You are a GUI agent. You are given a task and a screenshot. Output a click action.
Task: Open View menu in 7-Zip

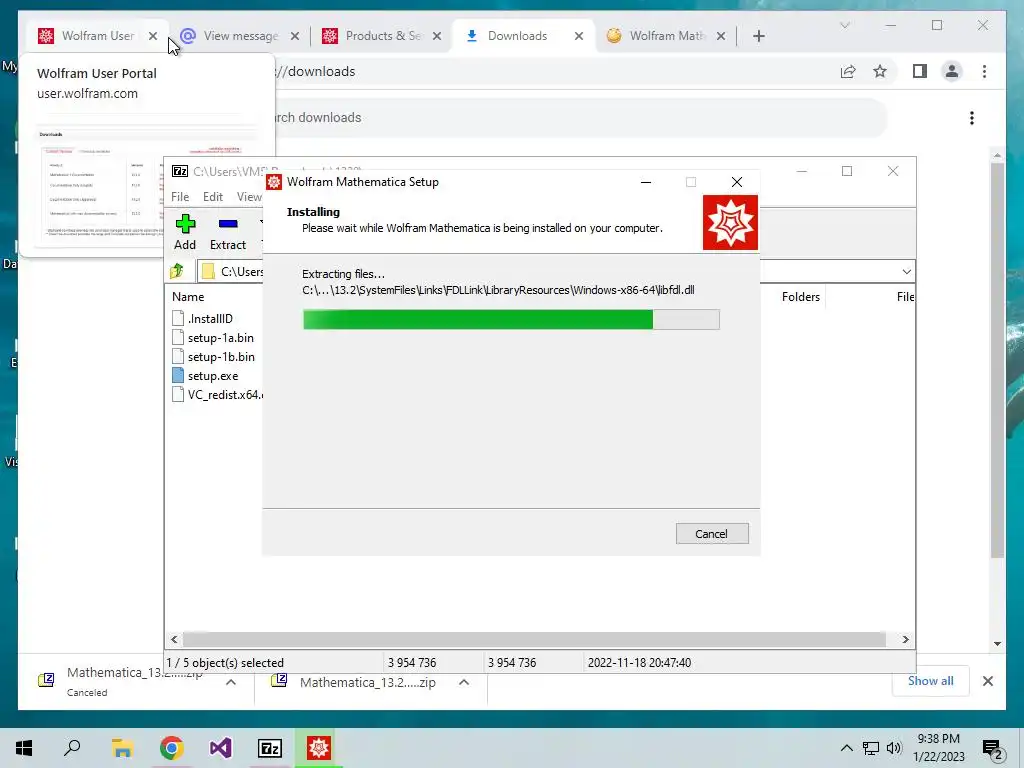249,197
